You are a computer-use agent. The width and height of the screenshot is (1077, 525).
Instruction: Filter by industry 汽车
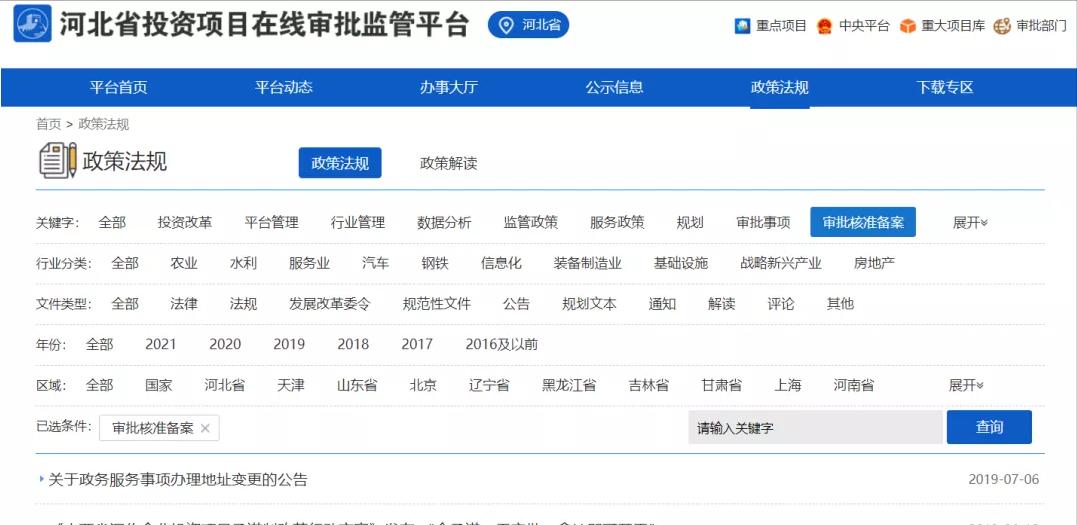click(376, 263)
